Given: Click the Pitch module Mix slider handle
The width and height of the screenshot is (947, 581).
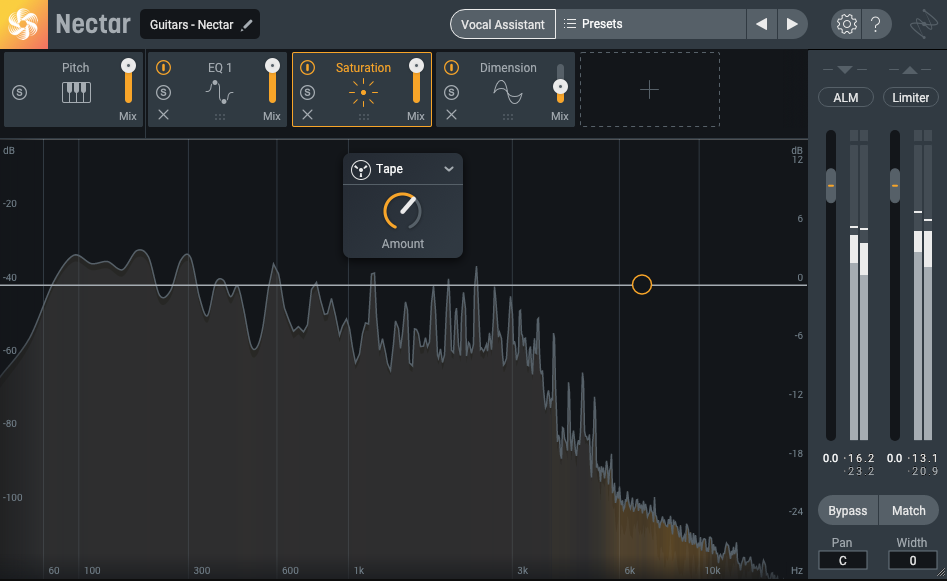Looking at the screenshot, I should pos(128,66).
